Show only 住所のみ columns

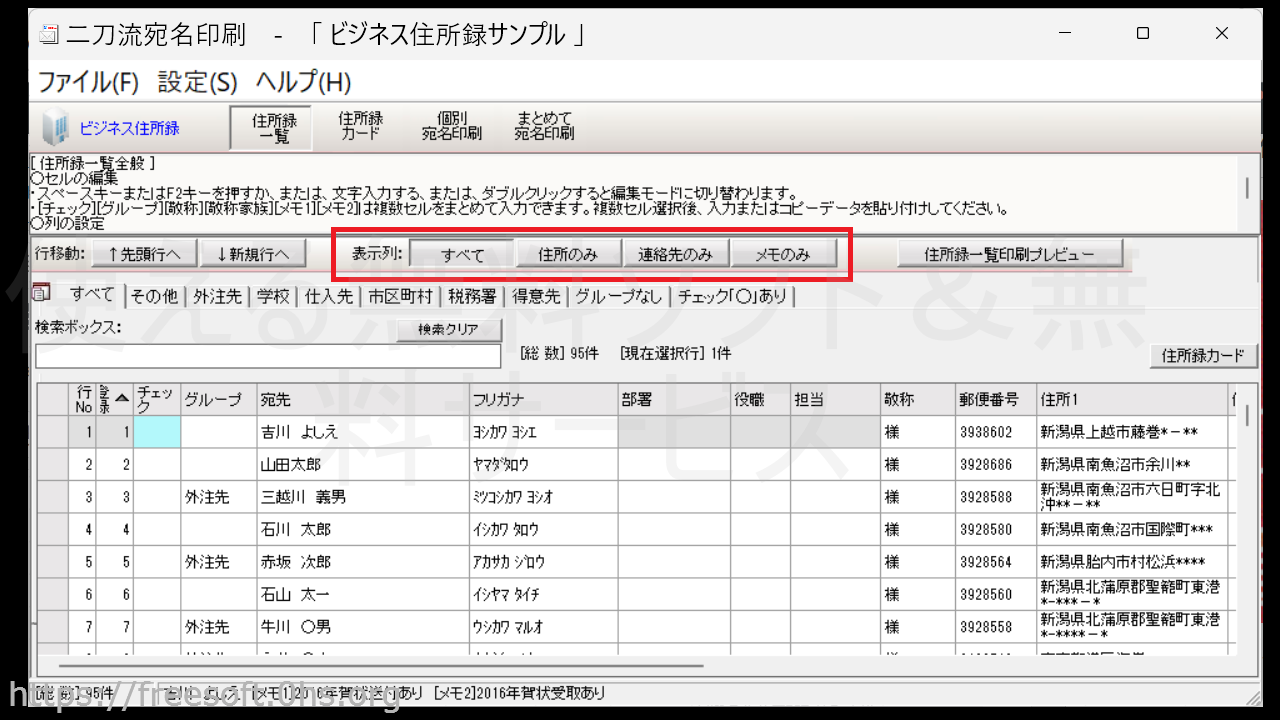tap(568, 254)
